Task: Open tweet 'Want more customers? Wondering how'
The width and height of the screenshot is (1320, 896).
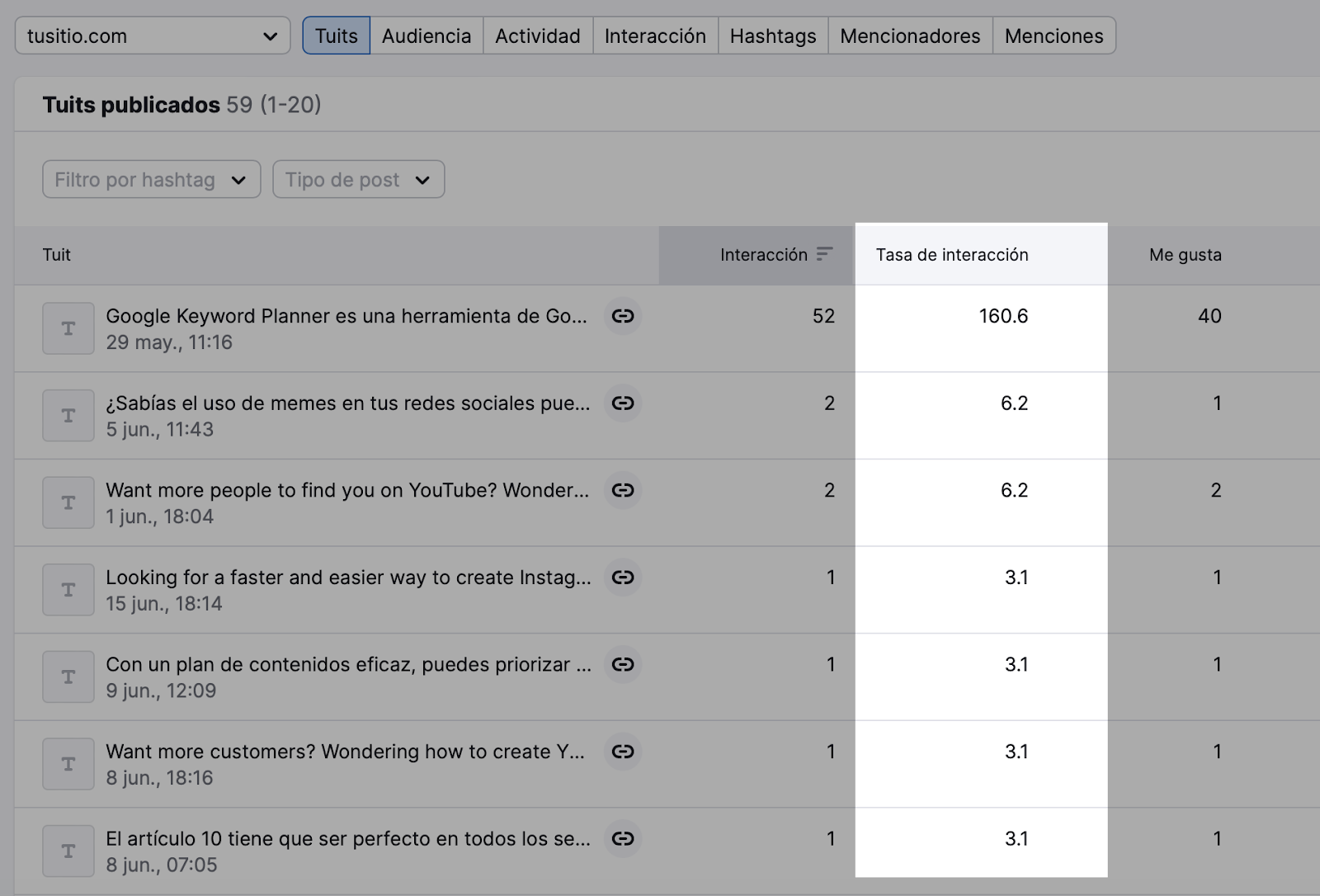Action: (345, 752)
